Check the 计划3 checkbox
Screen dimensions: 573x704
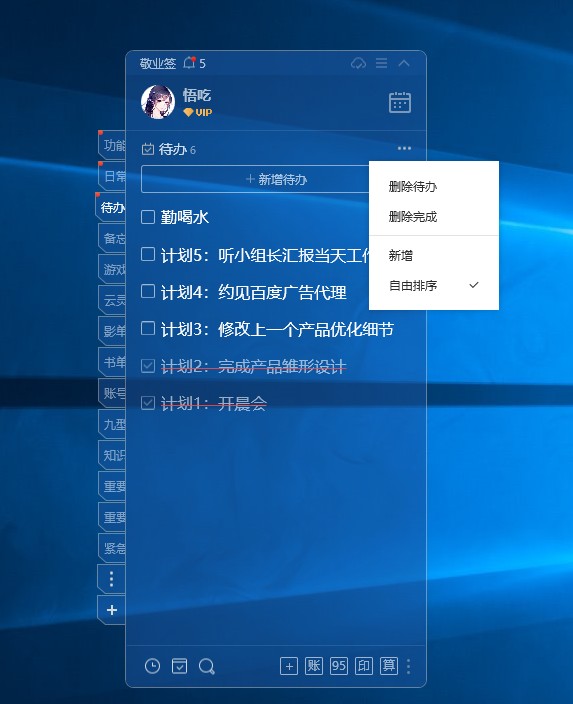[148, 328]
